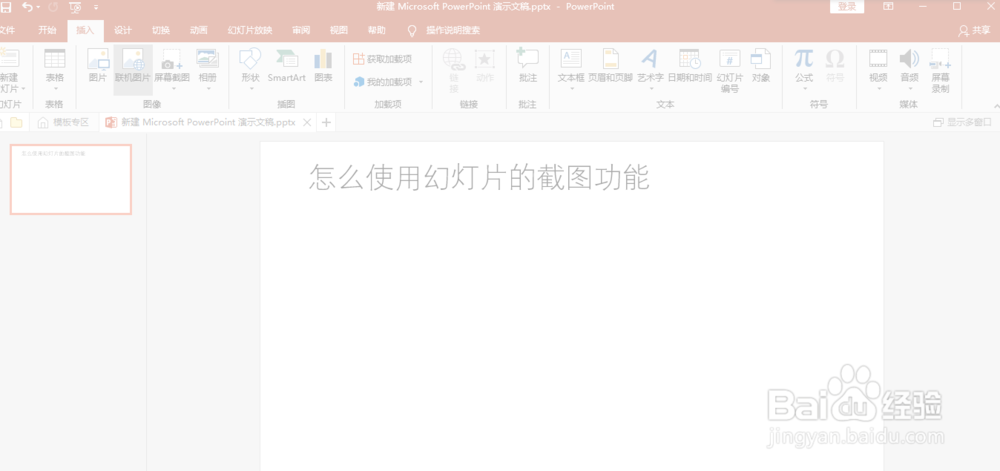
Task: Switch to the 切换 transitions tab
Action: click(x=161, y=30)
